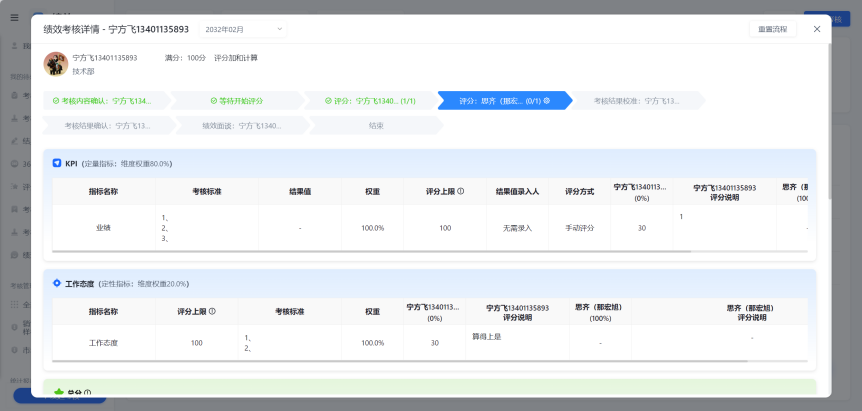Screen dimensions: 862x411
Task: Click info icon beside 评分上限 in 工作态度 table
Action: pos(212,311)
